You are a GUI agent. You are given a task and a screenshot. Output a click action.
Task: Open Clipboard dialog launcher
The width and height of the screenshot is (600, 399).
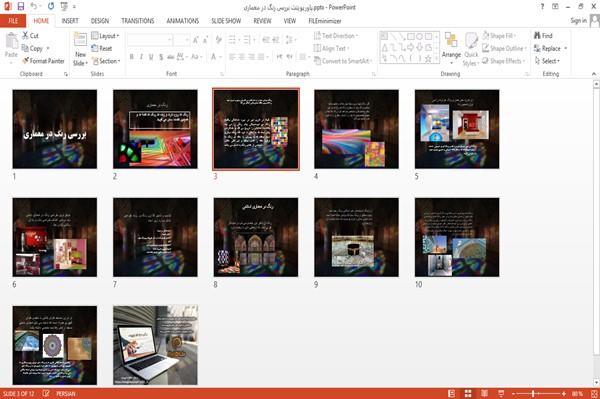click(x=66, y=74)
